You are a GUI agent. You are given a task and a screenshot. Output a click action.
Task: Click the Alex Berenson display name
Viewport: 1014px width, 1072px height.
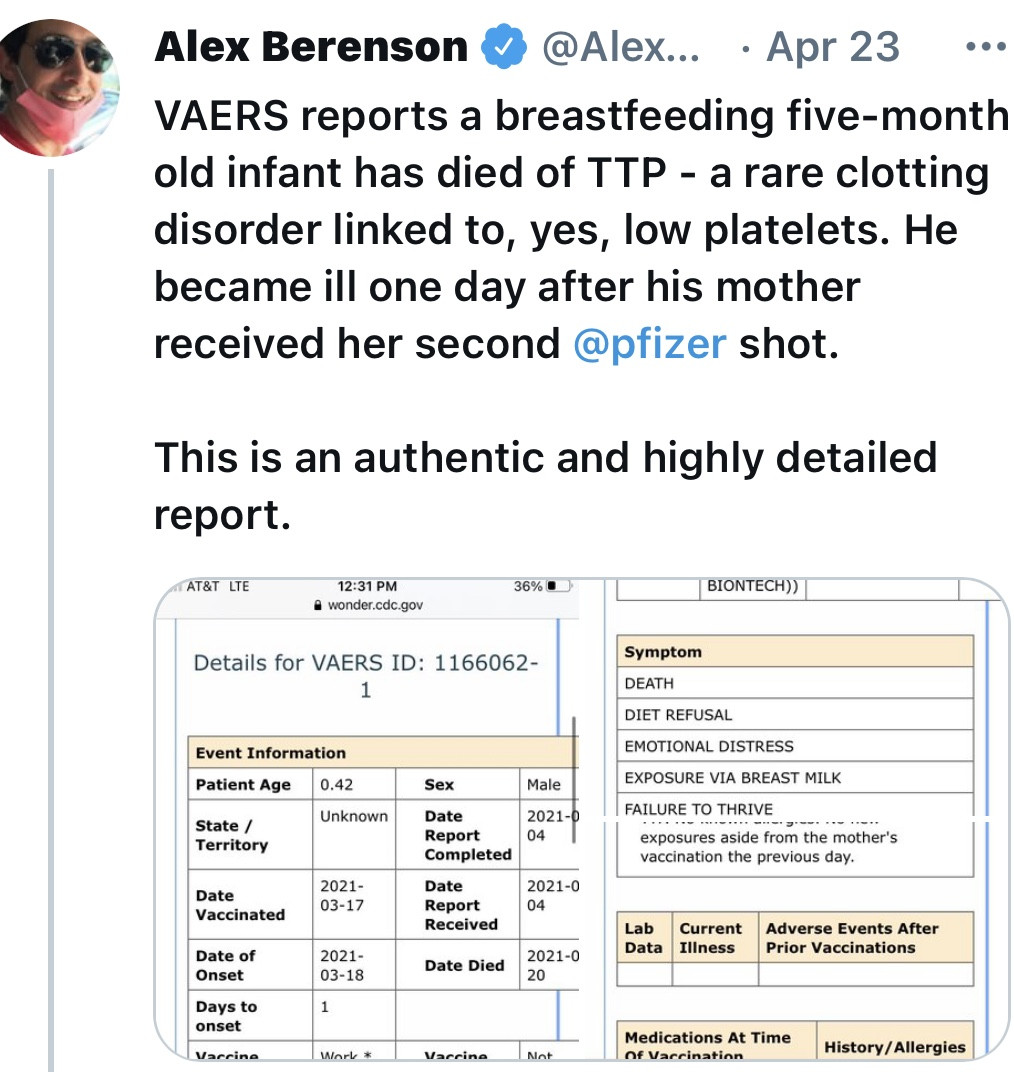coord(311,48)
